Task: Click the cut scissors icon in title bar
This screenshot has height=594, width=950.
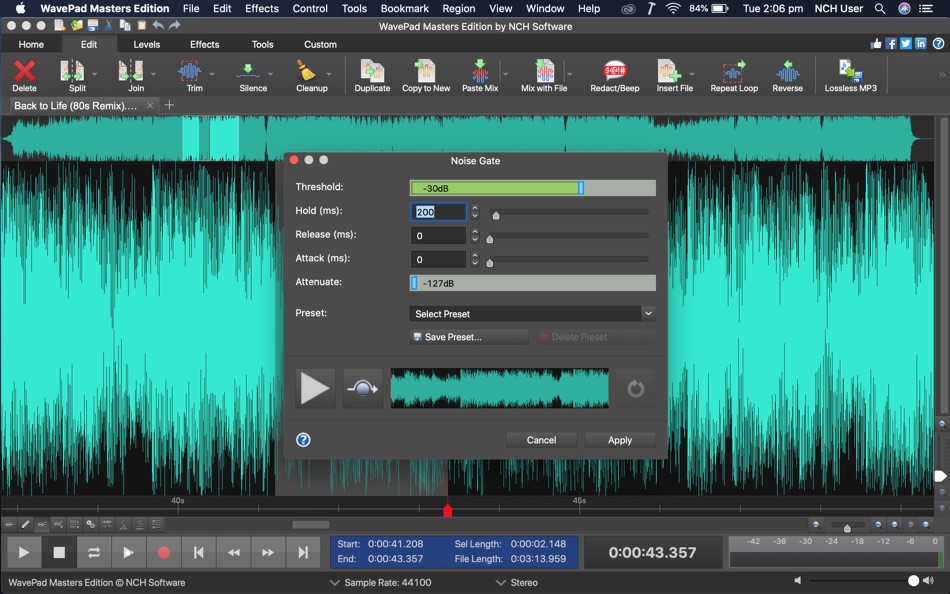Action: coord(109,25)
